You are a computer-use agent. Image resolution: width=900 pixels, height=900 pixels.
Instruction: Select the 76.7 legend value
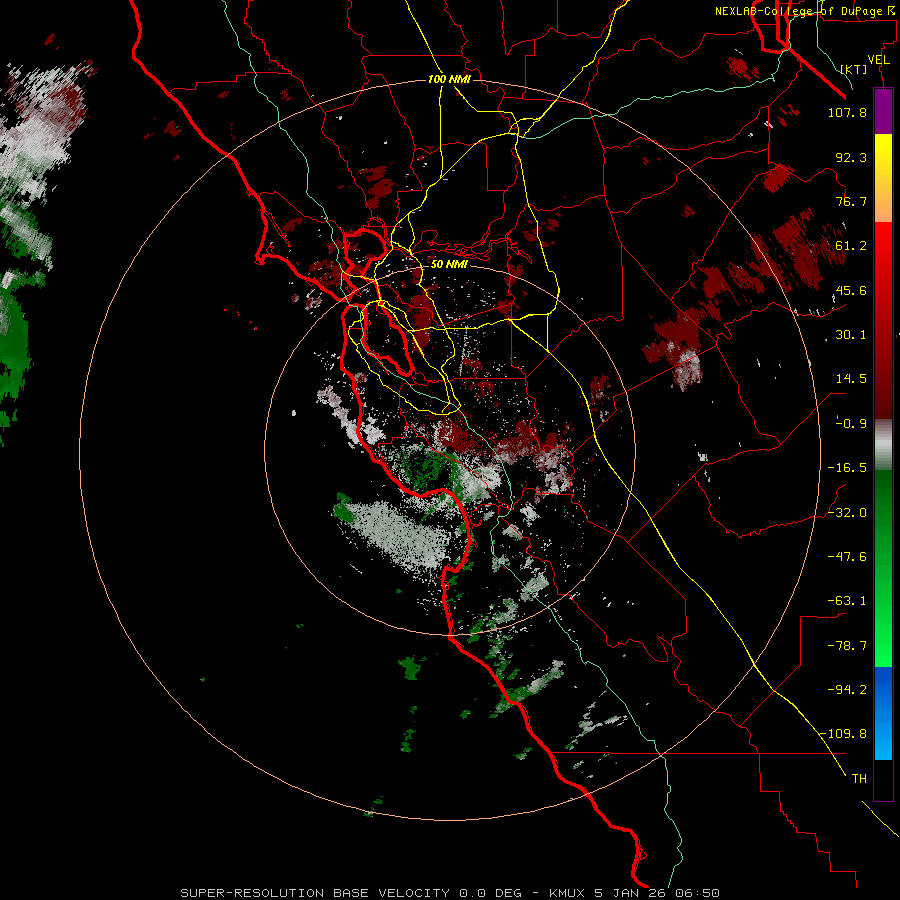(851, 201)
